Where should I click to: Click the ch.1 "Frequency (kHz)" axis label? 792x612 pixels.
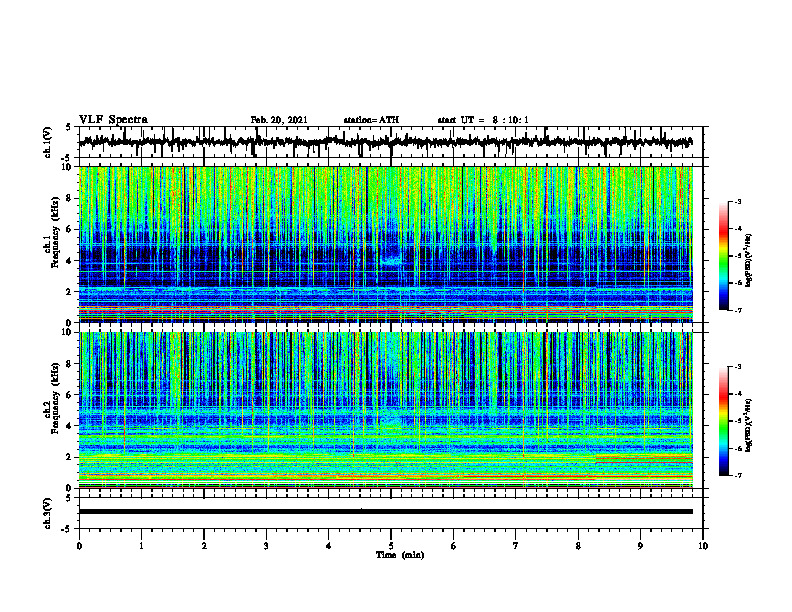[55, 233]
